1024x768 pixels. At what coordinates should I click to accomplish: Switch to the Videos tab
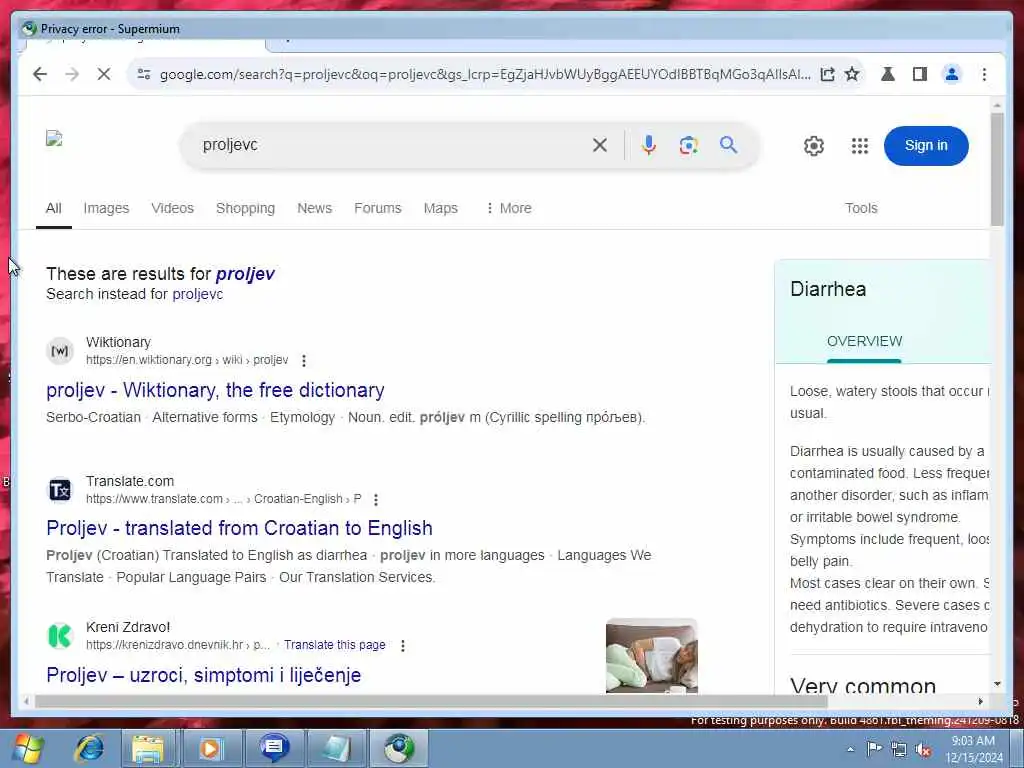[x=172, y=208]
